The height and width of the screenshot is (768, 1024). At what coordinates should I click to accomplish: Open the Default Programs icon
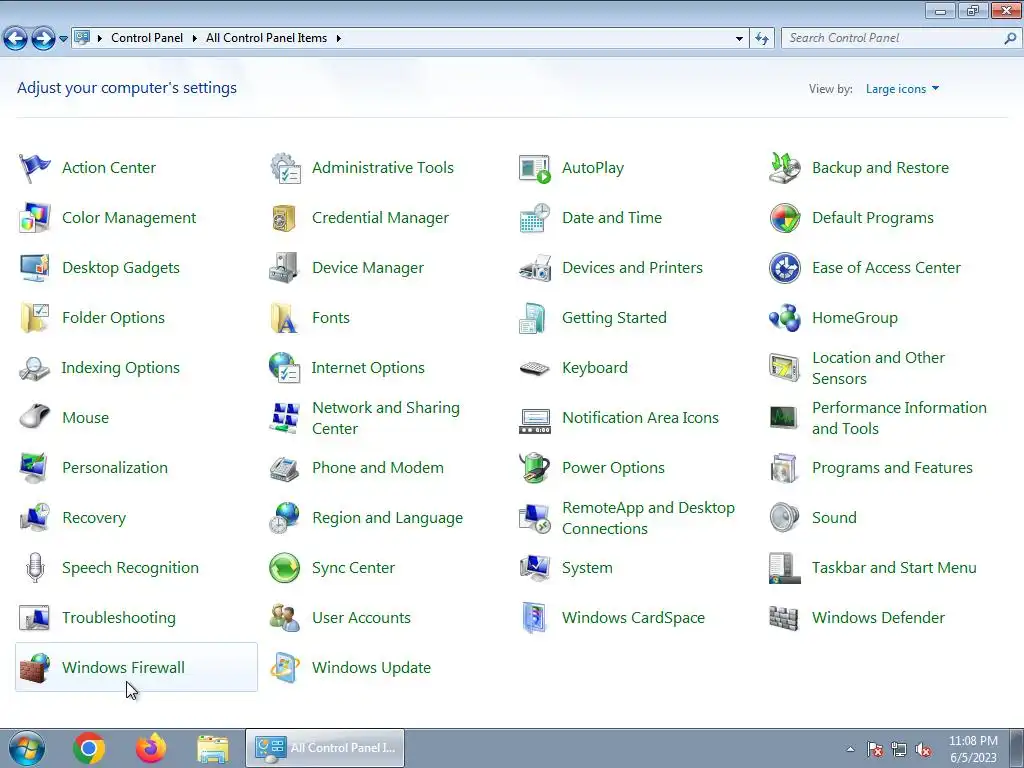pyautogui.click(x=784, y=218)
